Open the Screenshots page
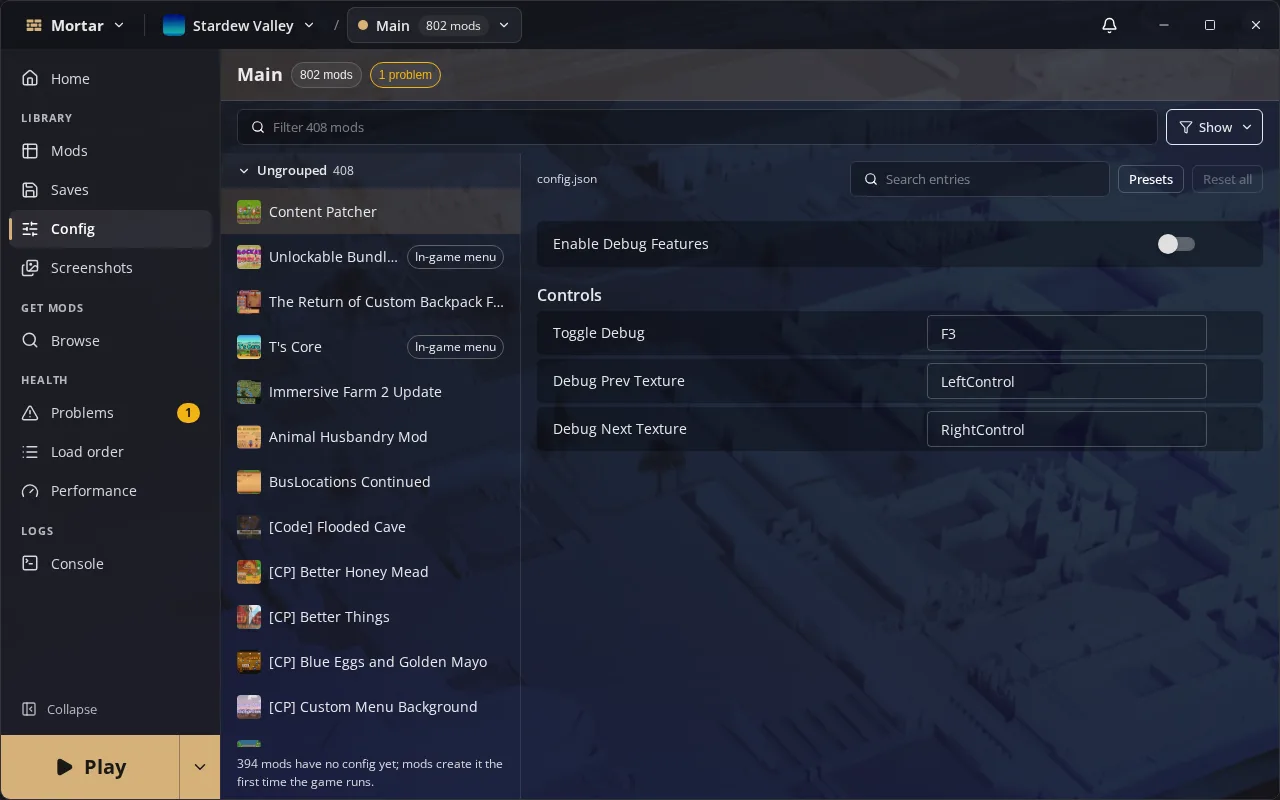This screenshot has width=1280, height=800. point(110,268)
